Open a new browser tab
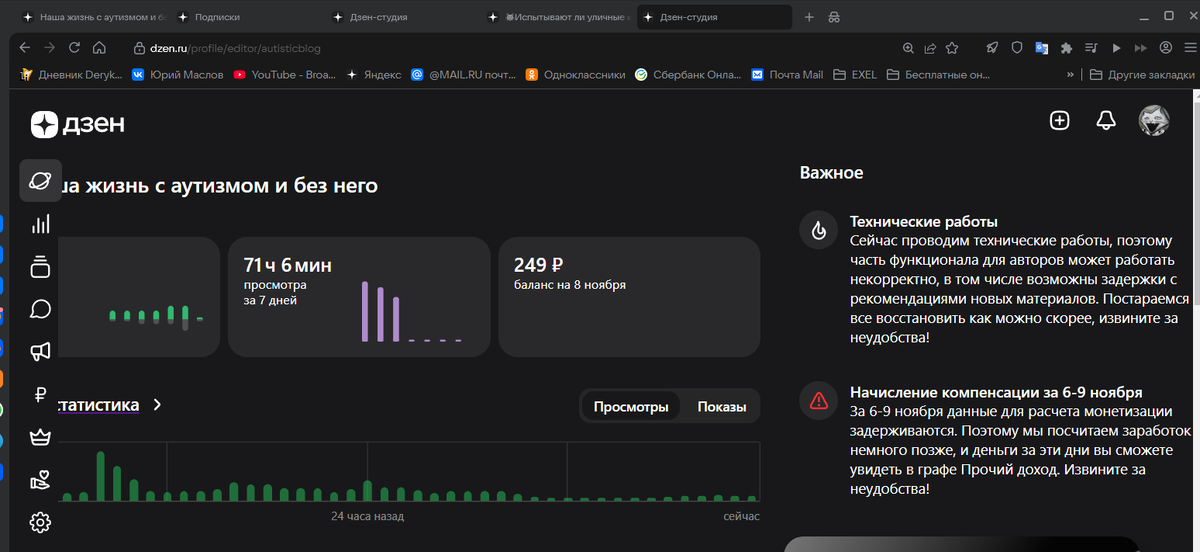The width and height of the screenshot is (1200, 552). coord(809,17)
